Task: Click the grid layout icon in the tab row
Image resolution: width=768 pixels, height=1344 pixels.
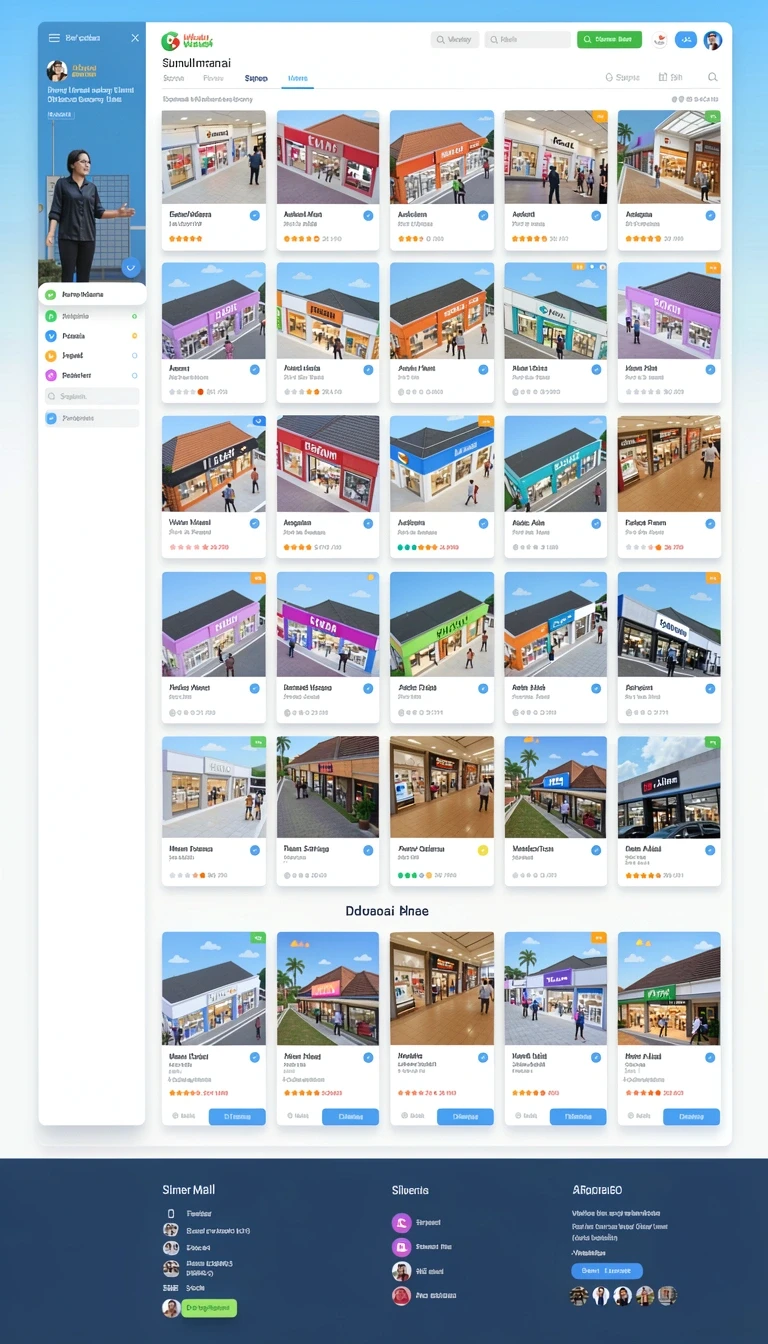Action: coord(663,77)
